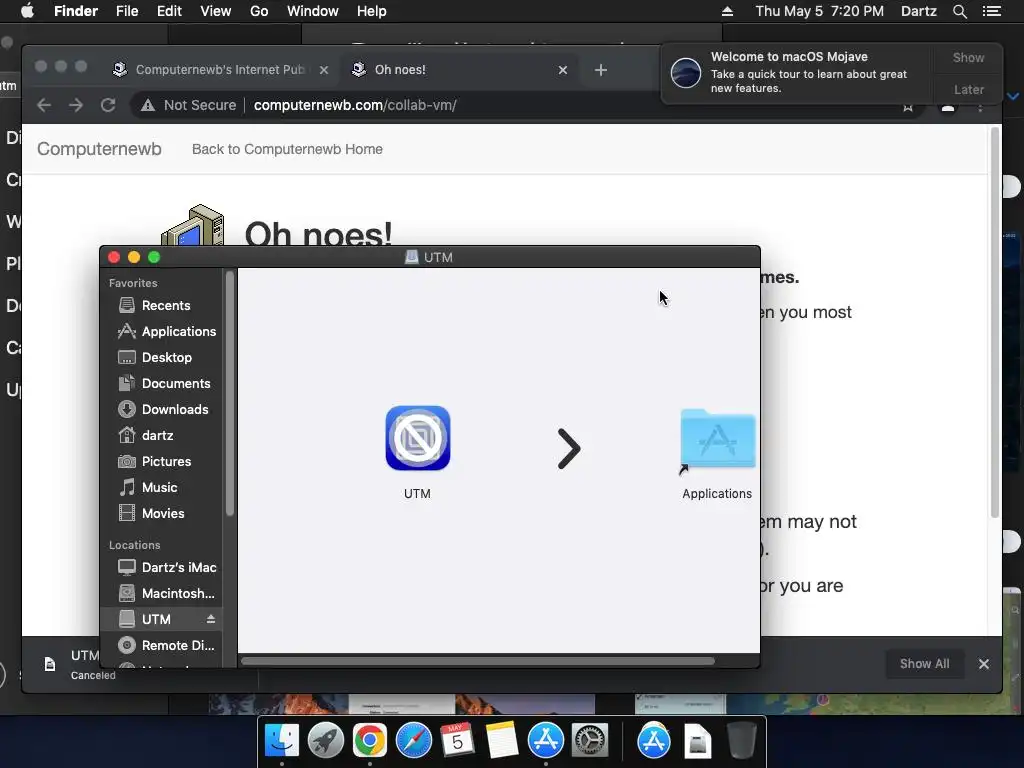The width and height of the screenshot is (1024, 768).
Task: Close the Oh noes! tab
Action: click(562, 70)
